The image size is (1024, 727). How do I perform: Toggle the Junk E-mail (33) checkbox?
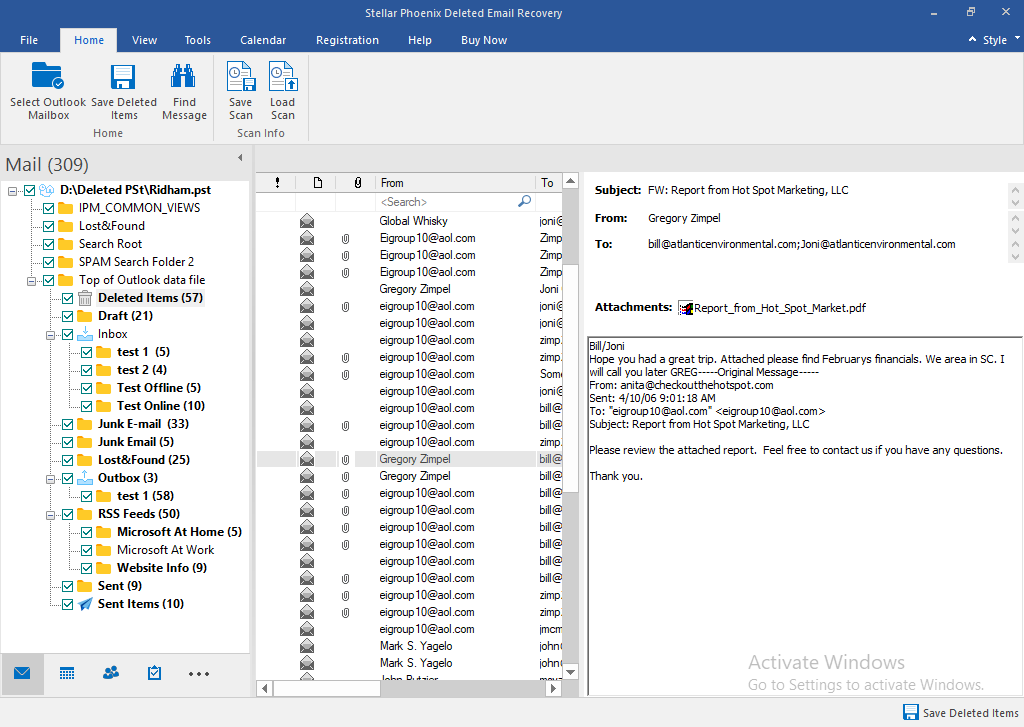coord(67,424)
